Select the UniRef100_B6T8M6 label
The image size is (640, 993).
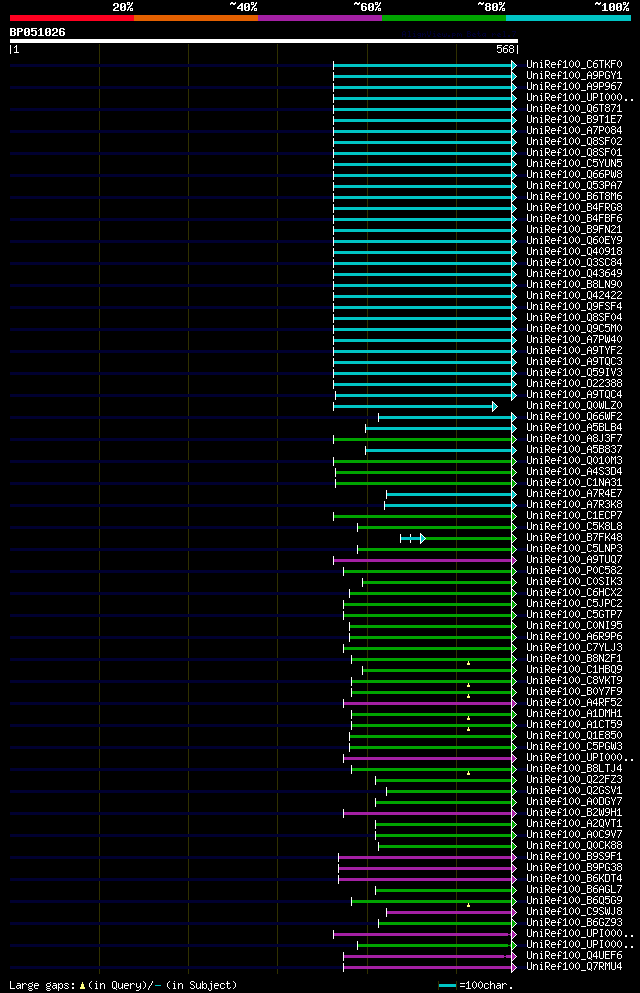tap(574, 196)
